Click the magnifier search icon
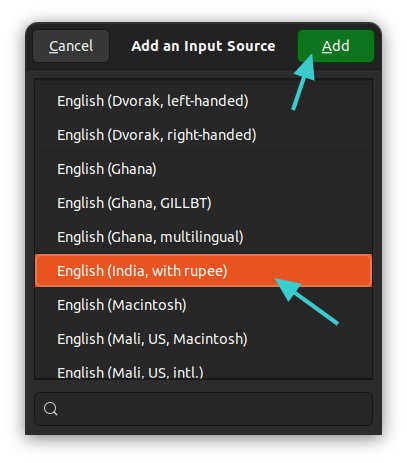The height and width of the screenshot is (463, 407). [x=51, y=409]
